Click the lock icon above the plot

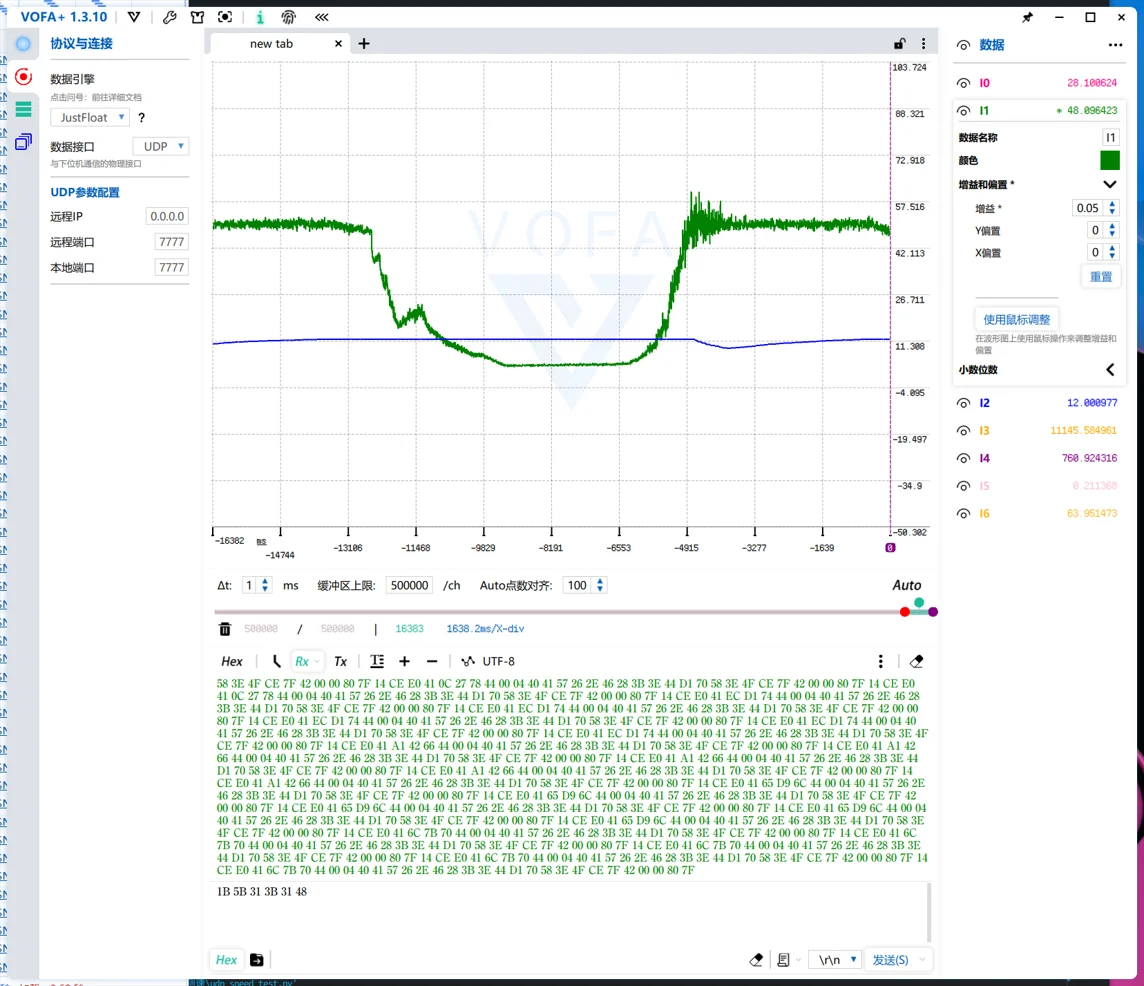click(900, 44)
